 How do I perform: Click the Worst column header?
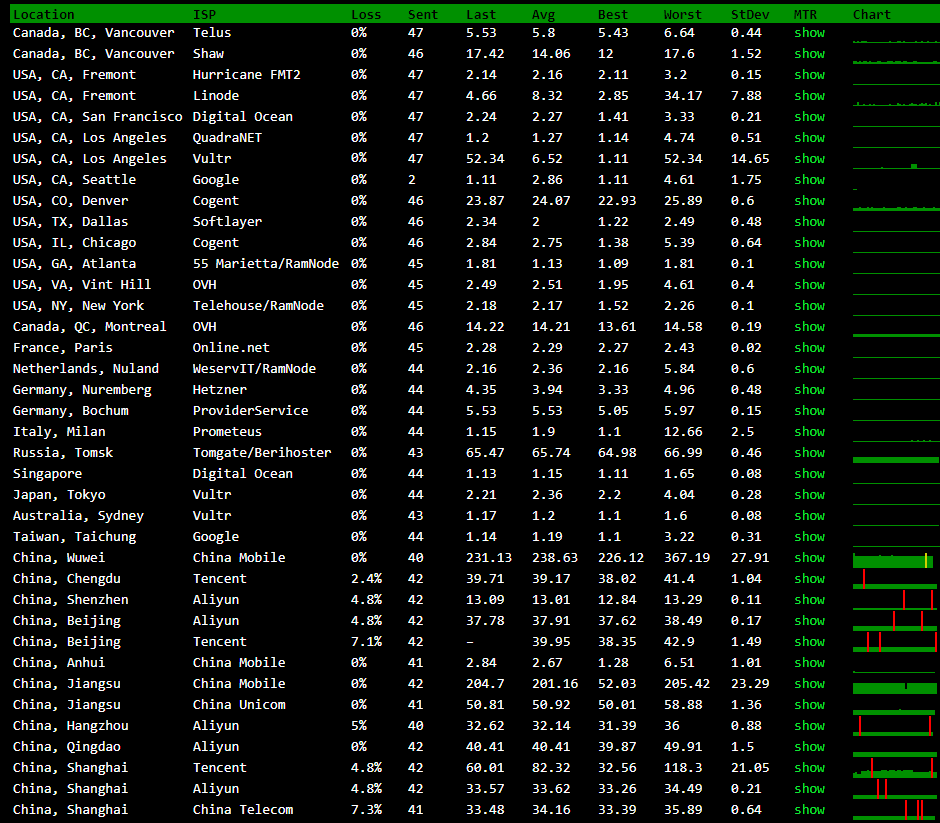682,14
